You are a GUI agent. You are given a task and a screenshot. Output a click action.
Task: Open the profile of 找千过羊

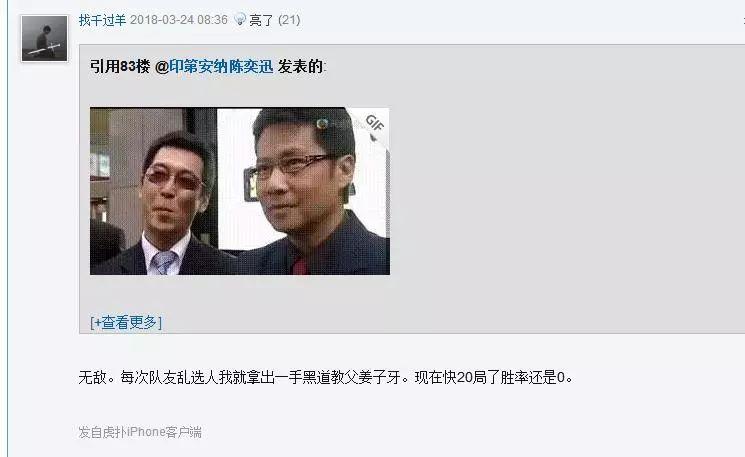(102, 20)
